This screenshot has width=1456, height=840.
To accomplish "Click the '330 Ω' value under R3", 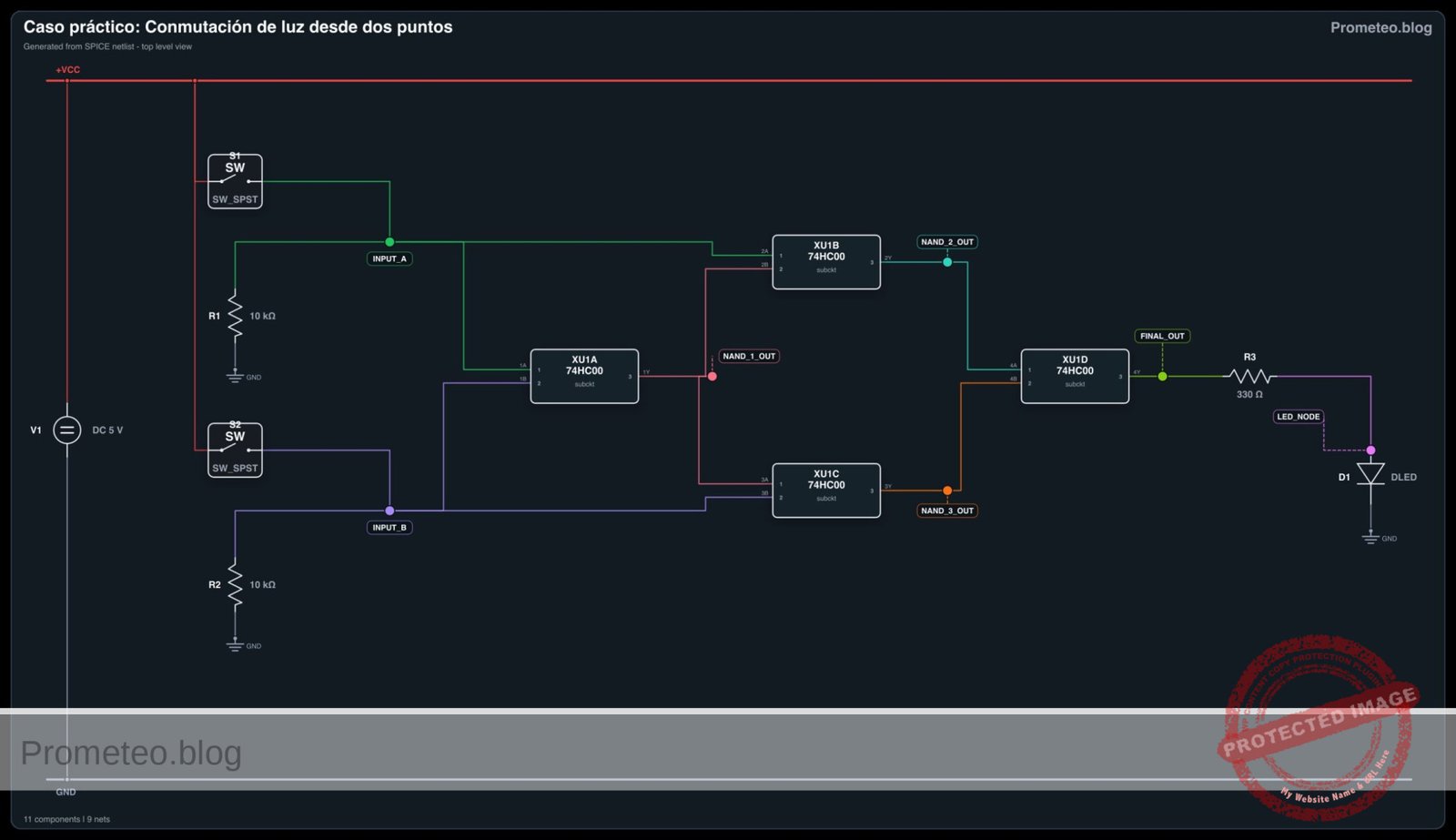I will (1249, 394).
